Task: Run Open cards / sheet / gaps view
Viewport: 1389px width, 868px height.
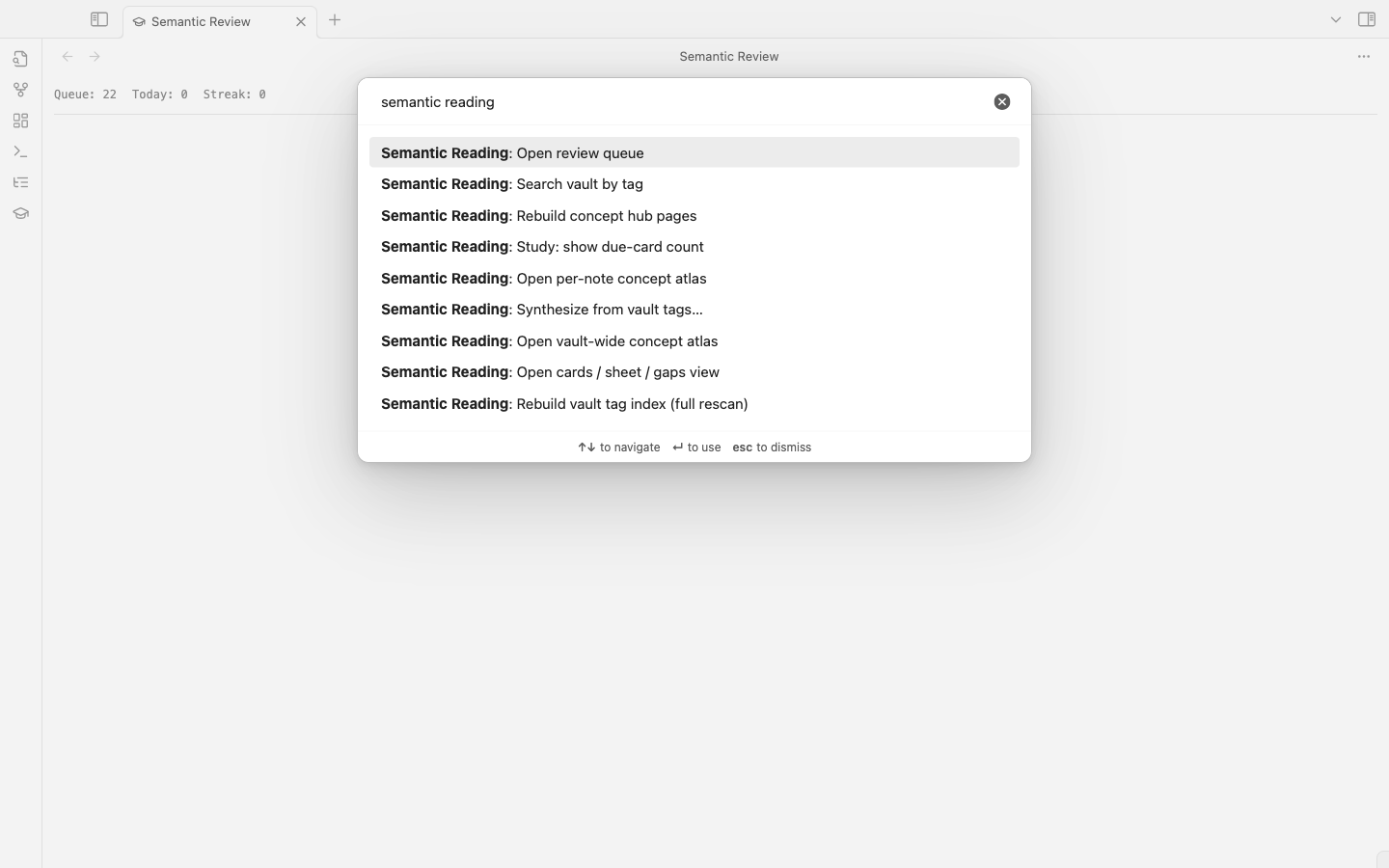Action: (694, 372)
